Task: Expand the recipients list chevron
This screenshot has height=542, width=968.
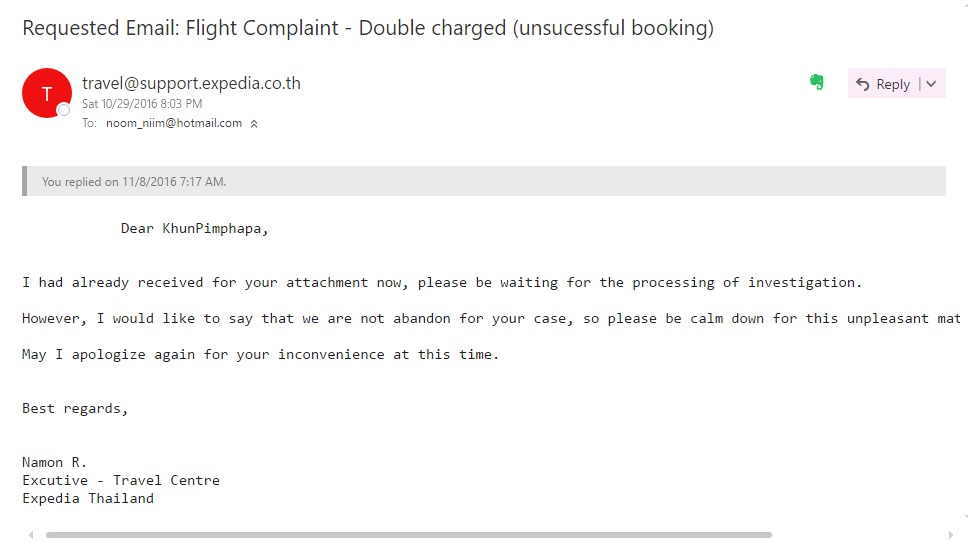Action: tap(254, 124)
